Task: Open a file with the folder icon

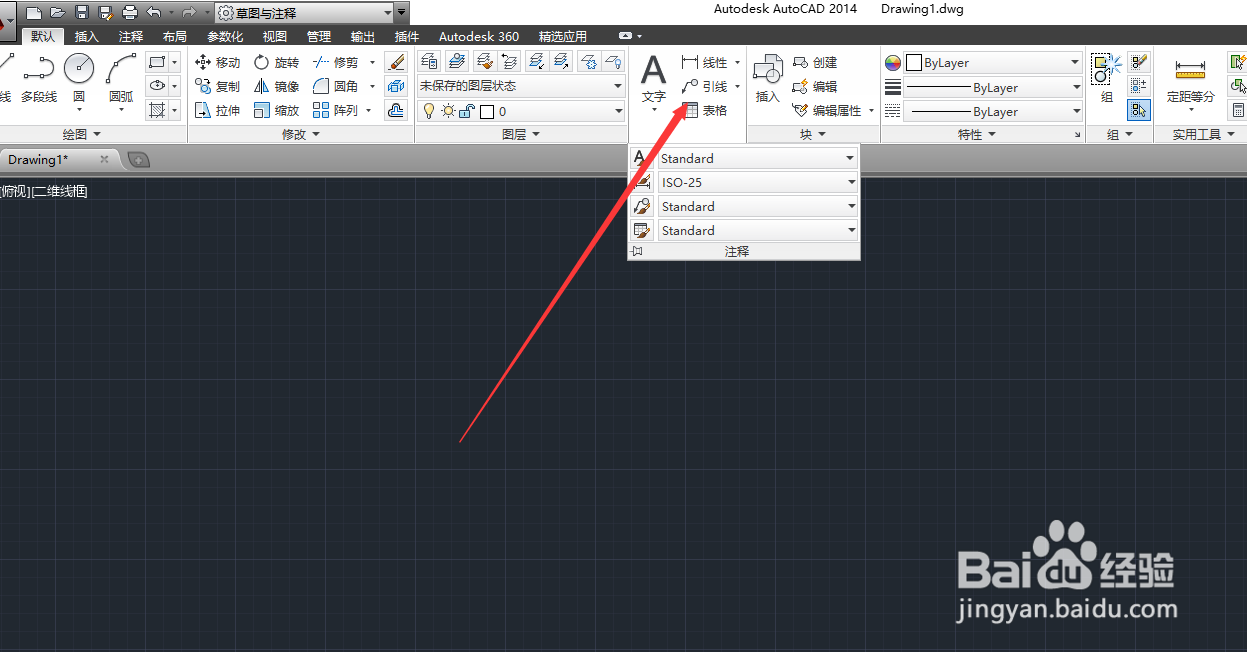Action: point(58,13)
